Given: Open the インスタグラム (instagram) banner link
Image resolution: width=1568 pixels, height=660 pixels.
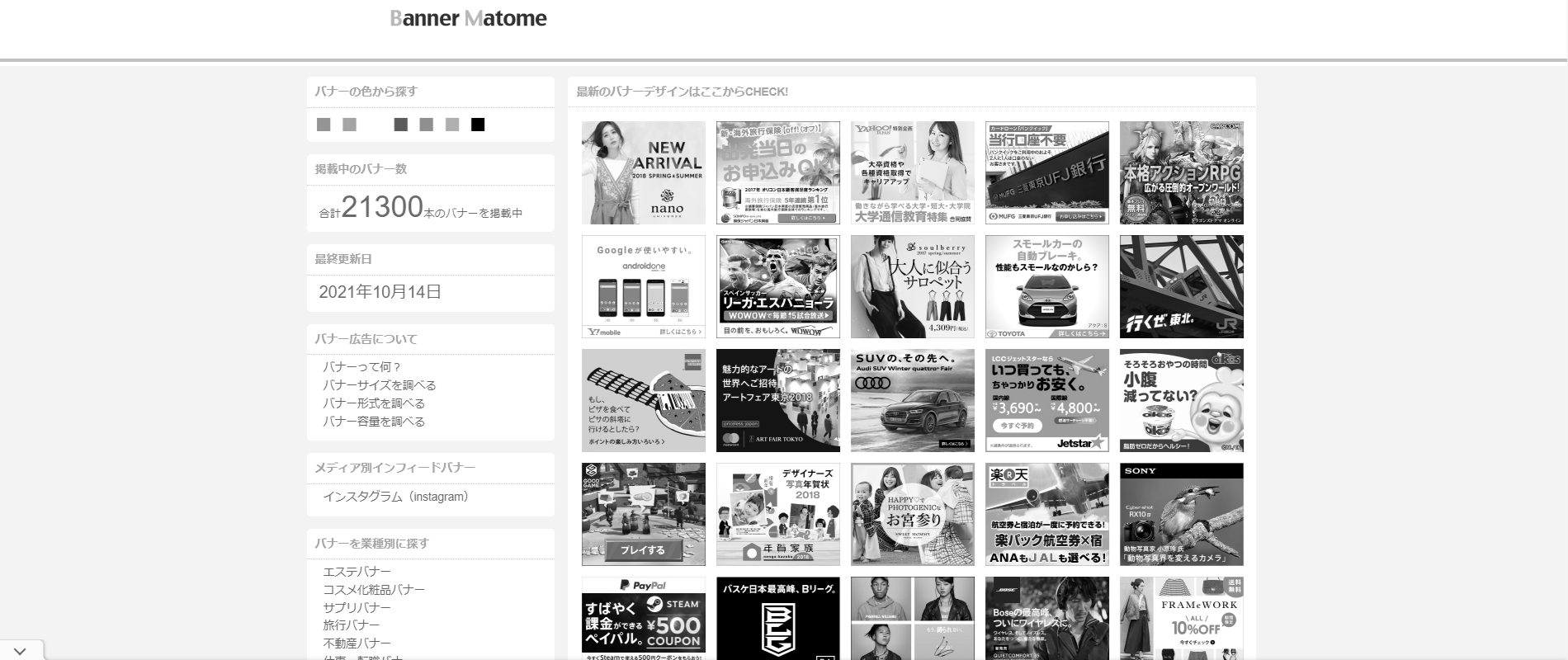Looking at the screenshot, I should coord(395,497).
